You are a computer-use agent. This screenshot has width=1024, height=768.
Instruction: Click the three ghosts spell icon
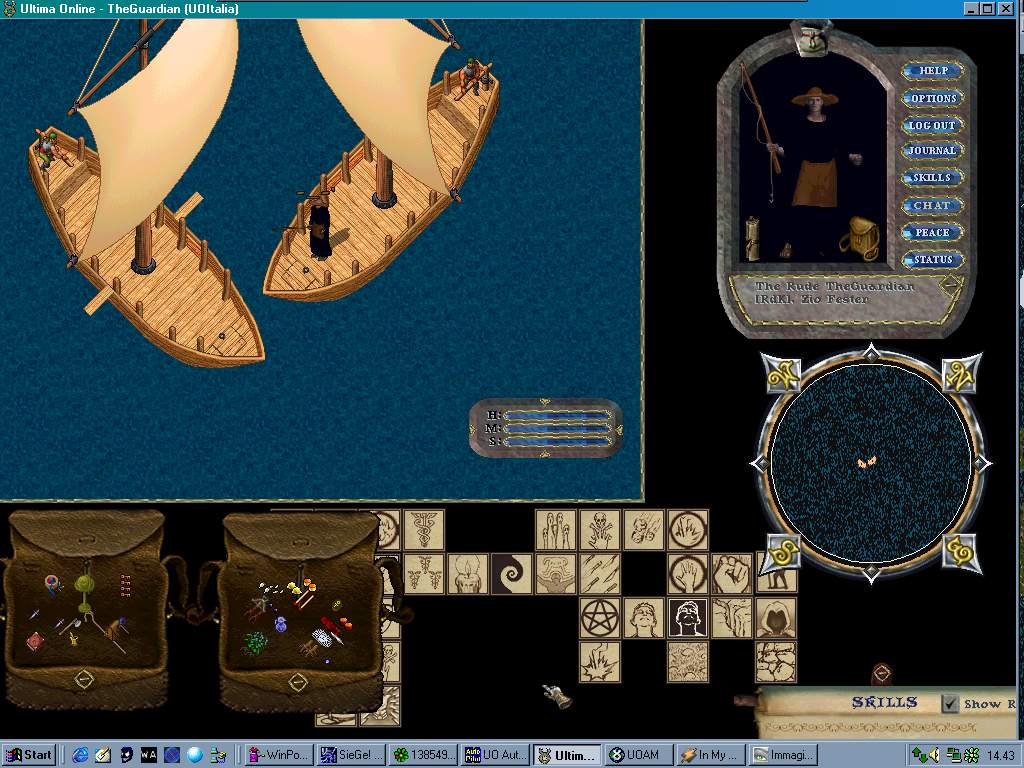pos(556,530)
